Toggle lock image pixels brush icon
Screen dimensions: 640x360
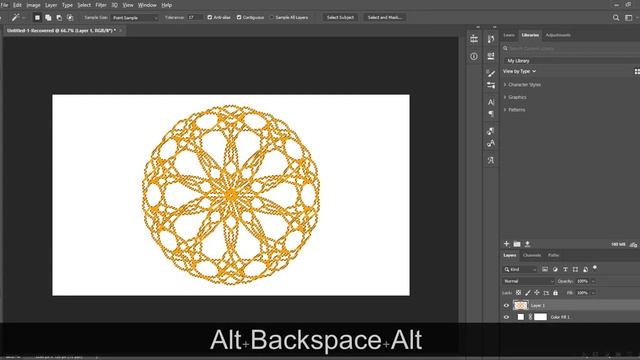pyautogui.click(x=528, y=293)
